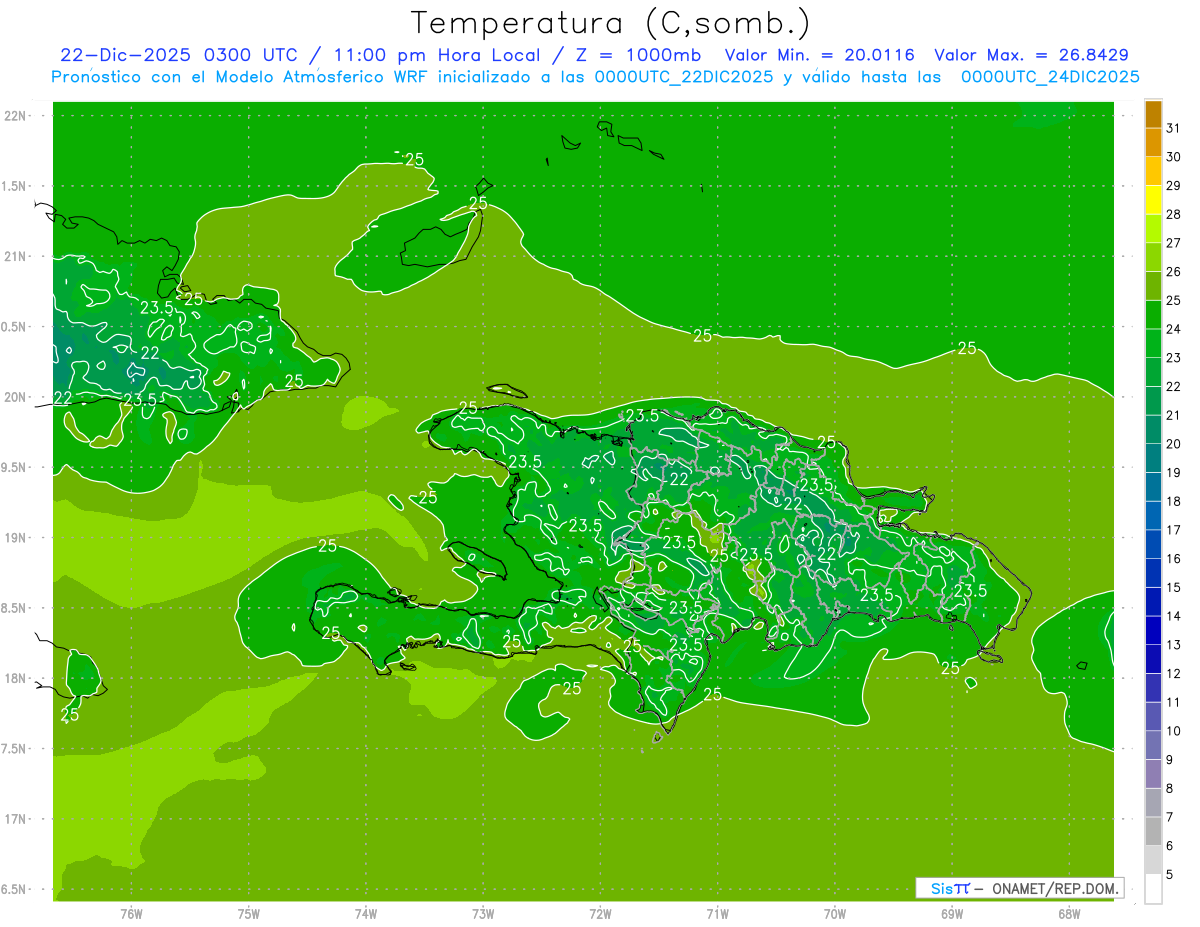
Task: Pick the white legend swatch below 5
Action: click(1153, 889)
